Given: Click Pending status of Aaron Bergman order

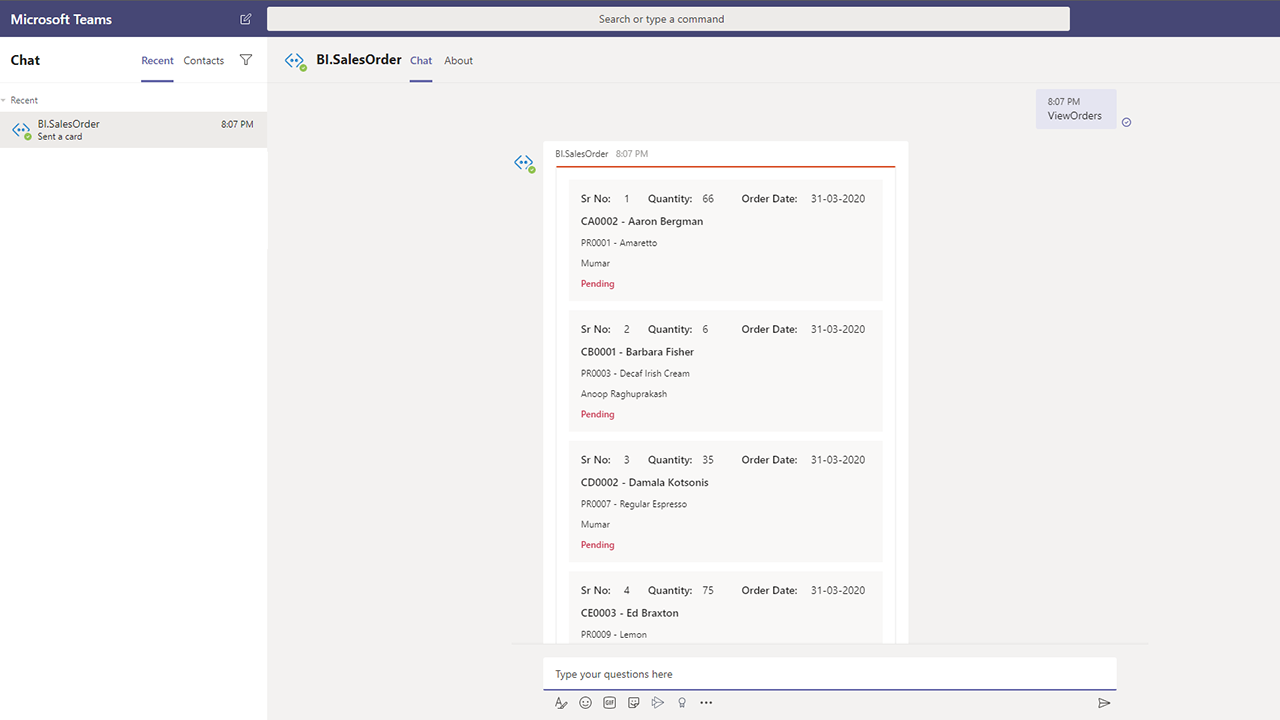Looking at the screenshot, I should 598,284.
